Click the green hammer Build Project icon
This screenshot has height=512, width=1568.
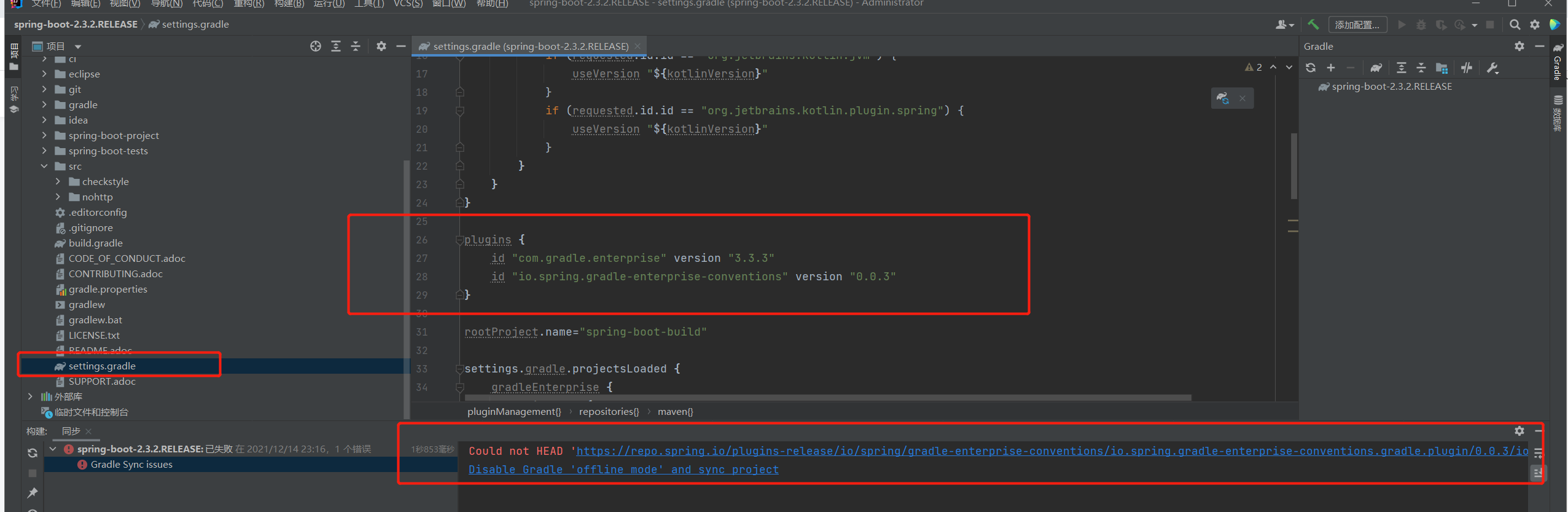[1313, 25]
